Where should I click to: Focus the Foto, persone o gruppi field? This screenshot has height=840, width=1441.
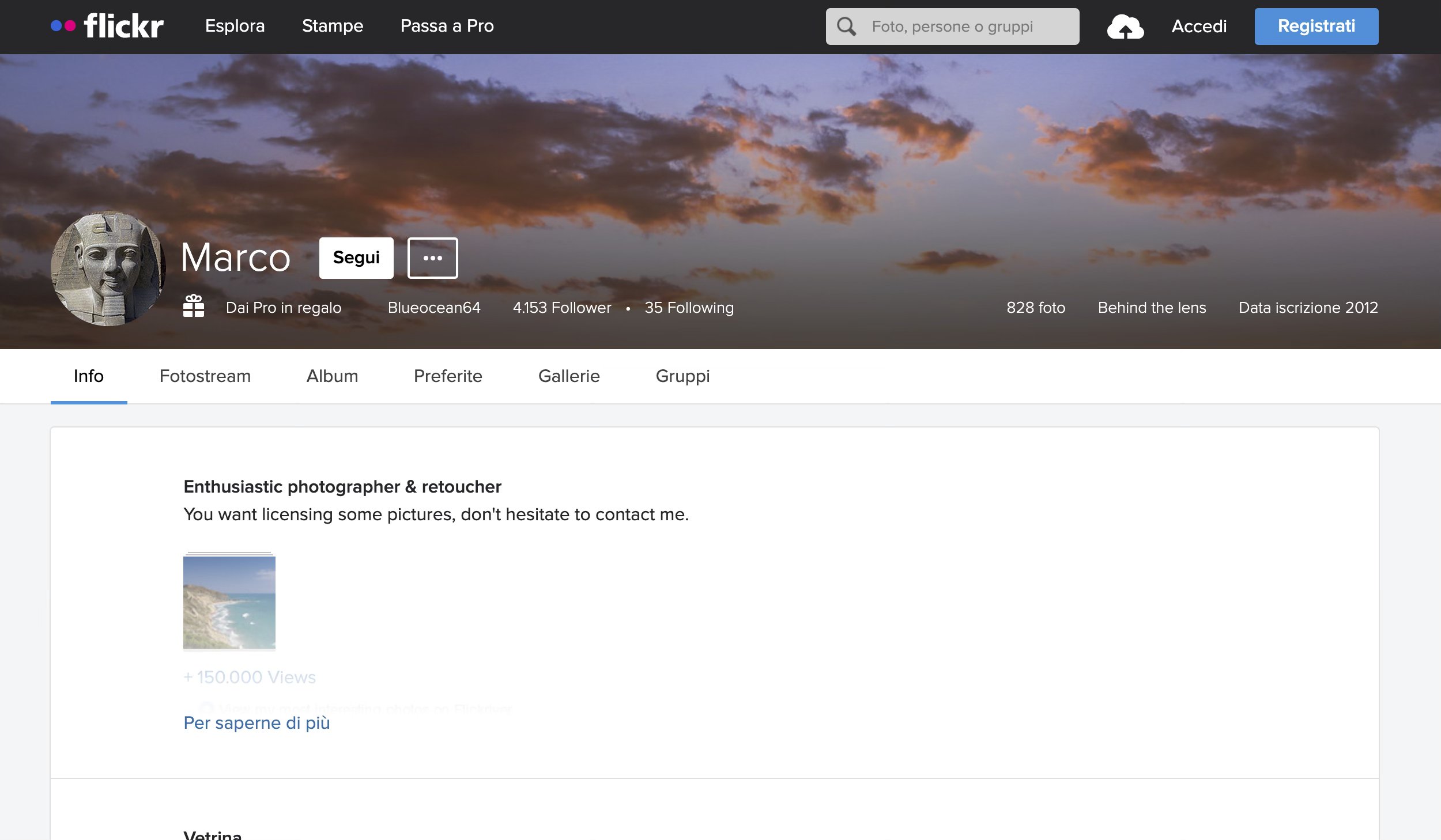968,27
